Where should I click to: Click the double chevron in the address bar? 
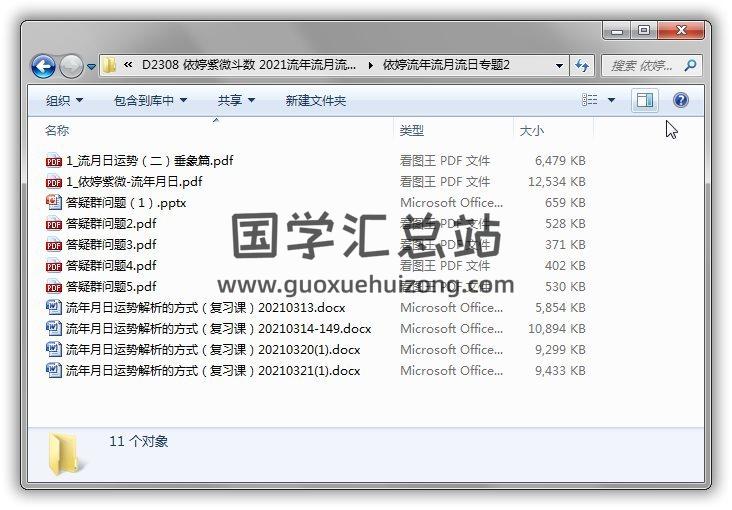point(128,65)
